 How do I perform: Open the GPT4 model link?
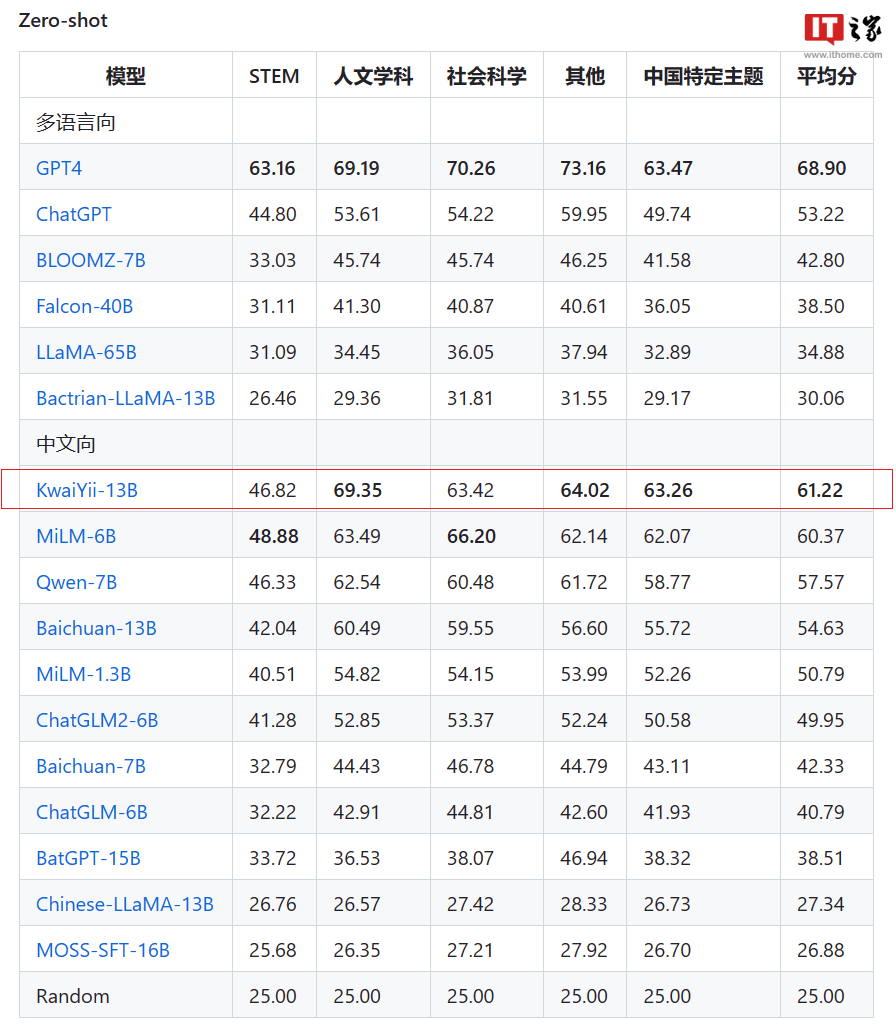pyautogui.click(x=59, y=168)
